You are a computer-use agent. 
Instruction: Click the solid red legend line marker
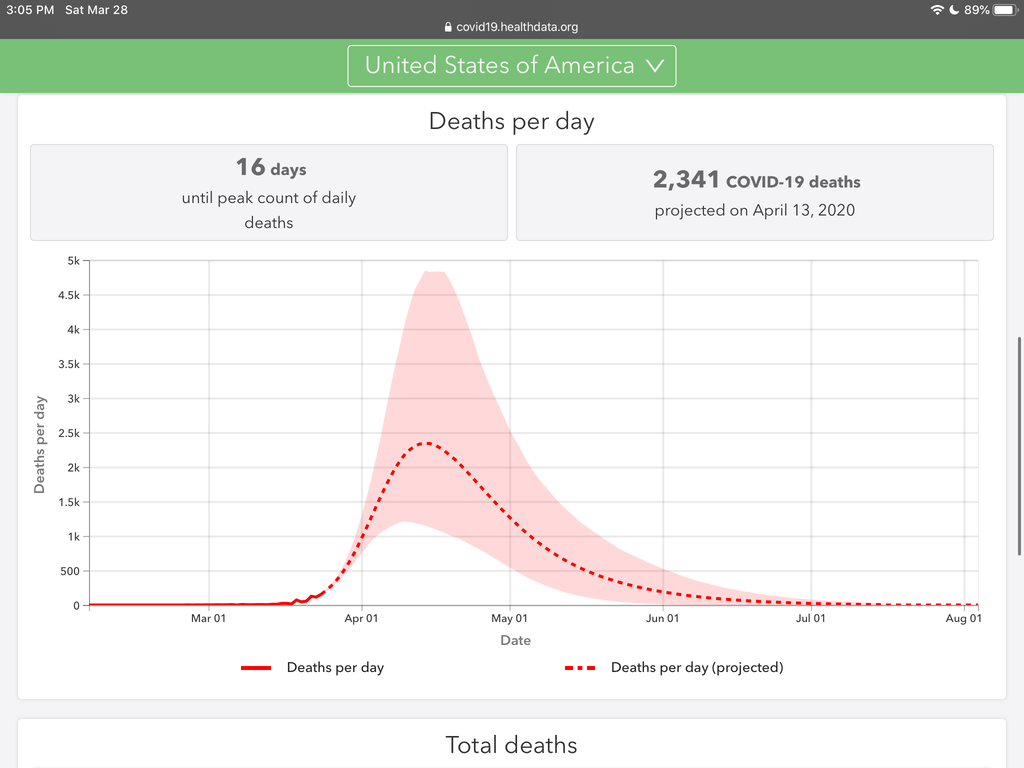pyautogui.click(x=256, y=668)
